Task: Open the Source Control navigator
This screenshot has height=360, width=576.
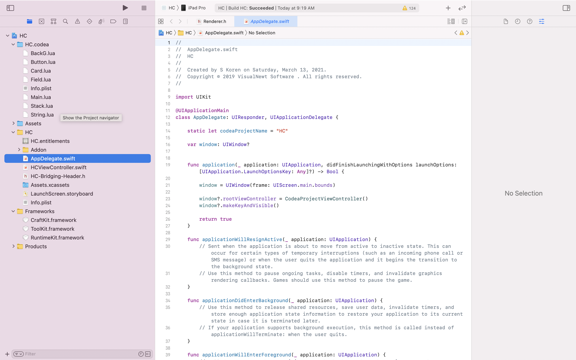Action: coord(42,21)
